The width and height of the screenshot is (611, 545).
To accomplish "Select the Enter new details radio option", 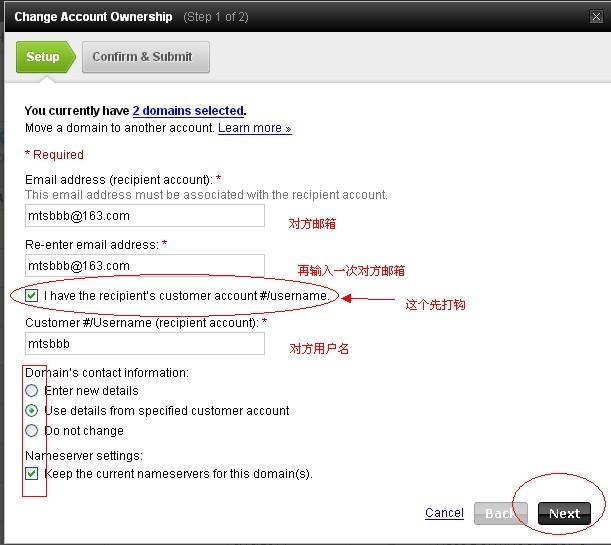I will tap(32, 390).
